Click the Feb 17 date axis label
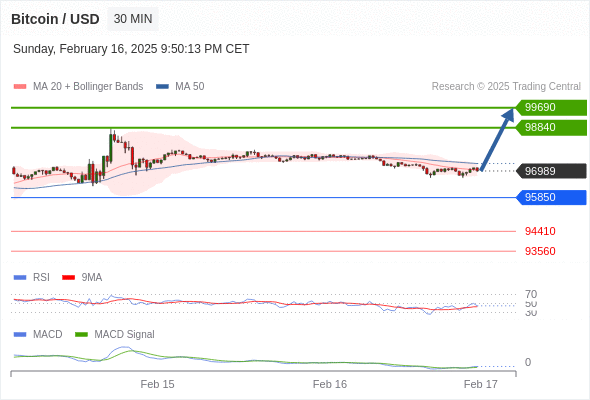 click(x=481, y=384)
